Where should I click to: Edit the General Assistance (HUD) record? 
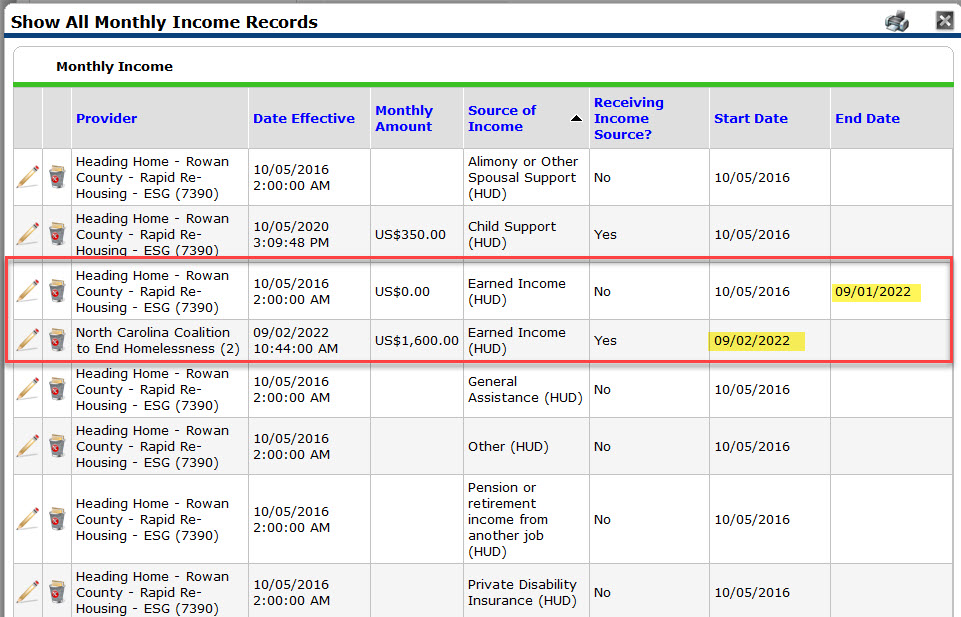pyautogui.click(x=27, y=389)
